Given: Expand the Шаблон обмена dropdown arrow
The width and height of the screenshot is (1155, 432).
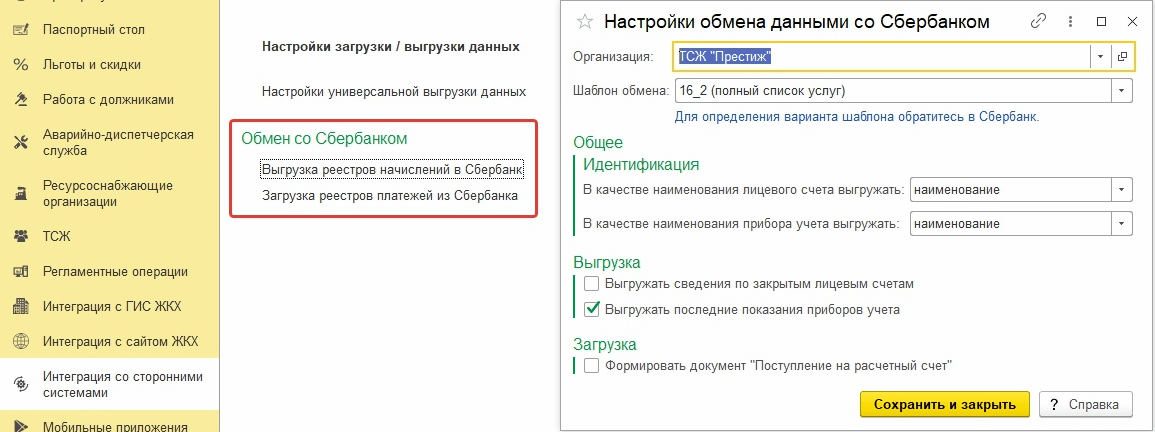Looking at the screenshot, I should 1121,91.
